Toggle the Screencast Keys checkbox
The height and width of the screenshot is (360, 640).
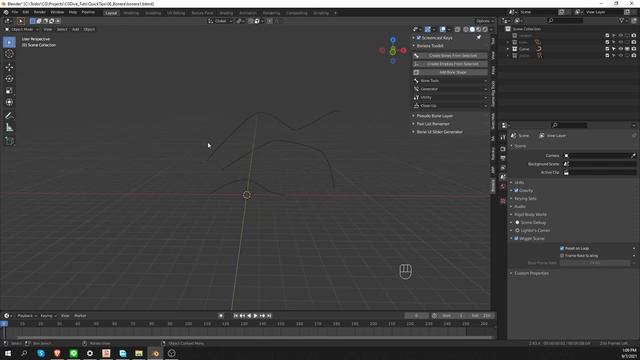418,38
